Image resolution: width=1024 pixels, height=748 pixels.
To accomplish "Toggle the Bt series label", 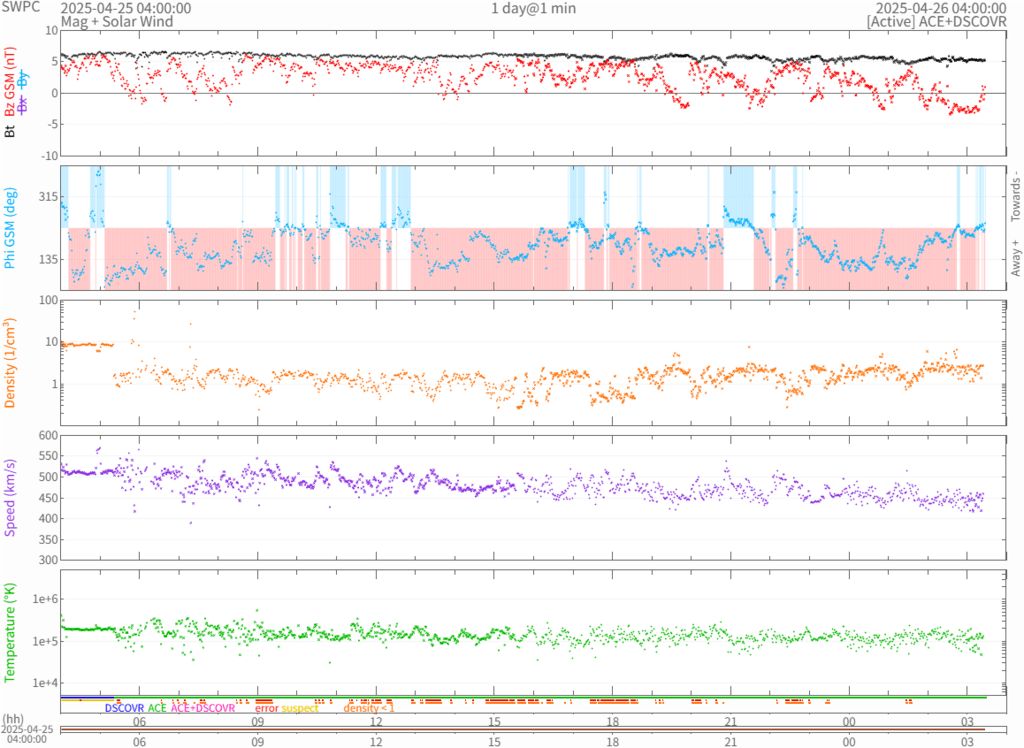I will click(10, 131).
